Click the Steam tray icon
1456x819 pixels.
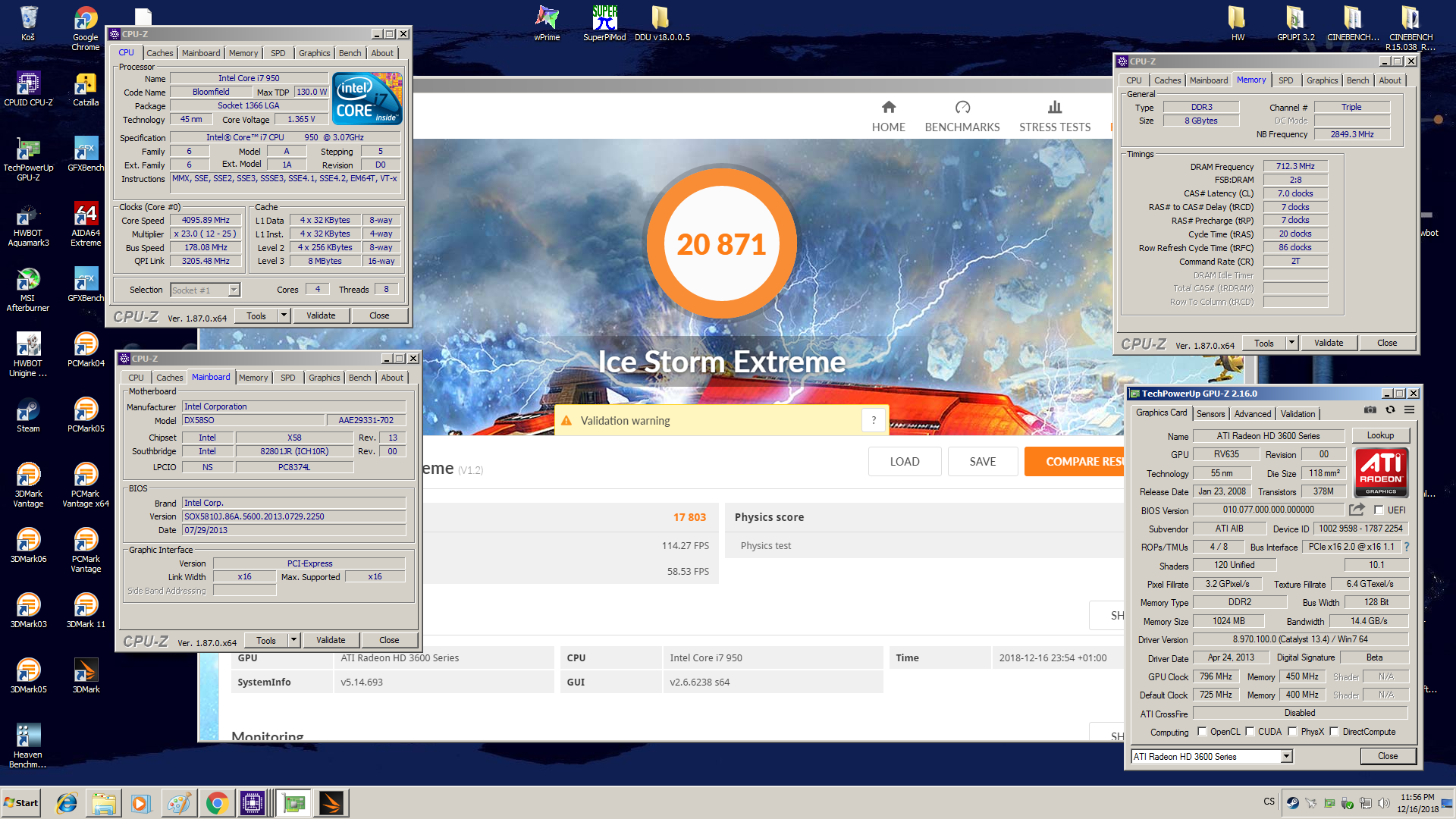(1293, 802)
